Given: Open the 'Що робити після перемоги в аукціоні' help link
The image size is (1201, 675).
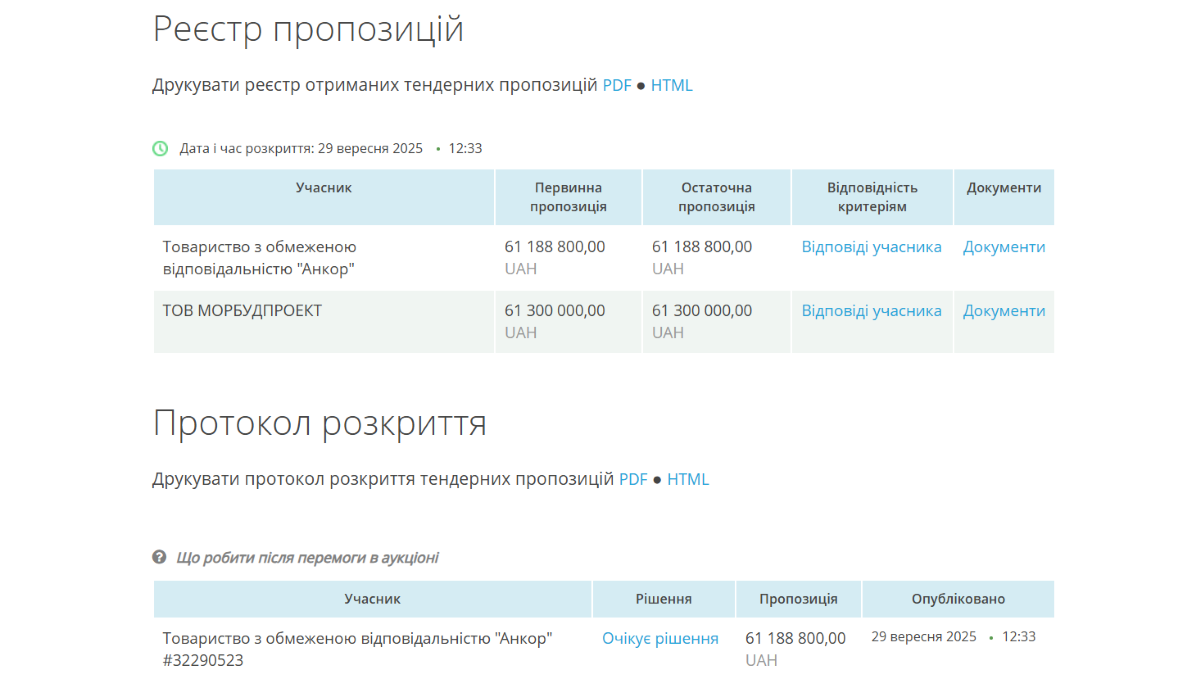Looking at the screenshot, I should (307, 558).
